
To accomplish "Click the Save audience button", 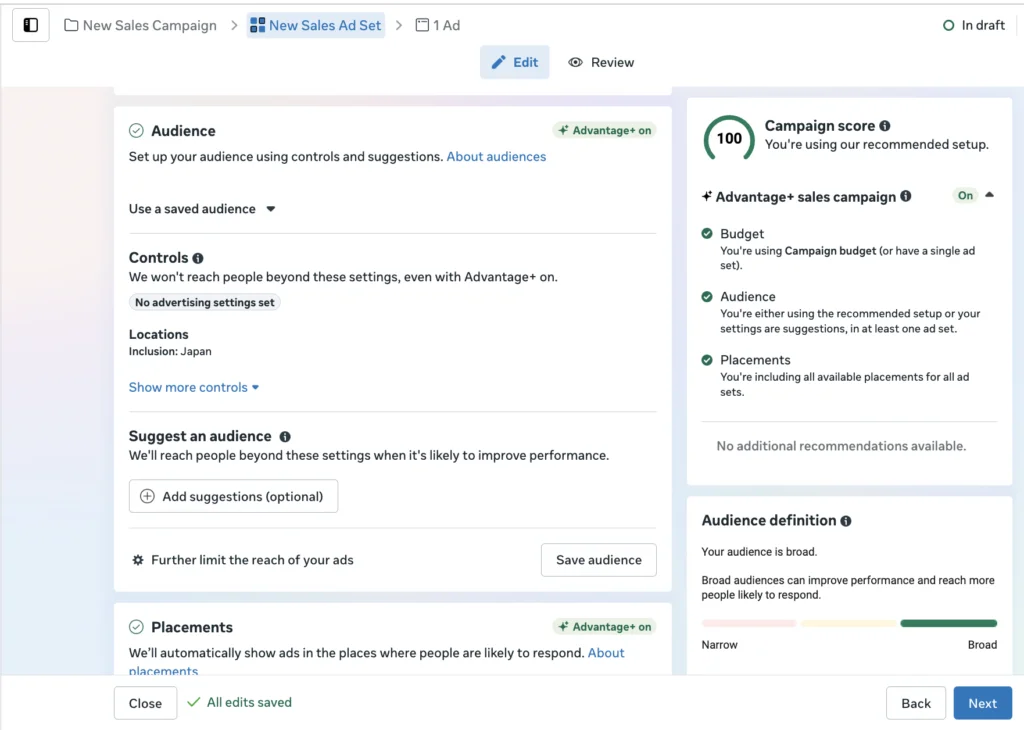I will 599,560.
